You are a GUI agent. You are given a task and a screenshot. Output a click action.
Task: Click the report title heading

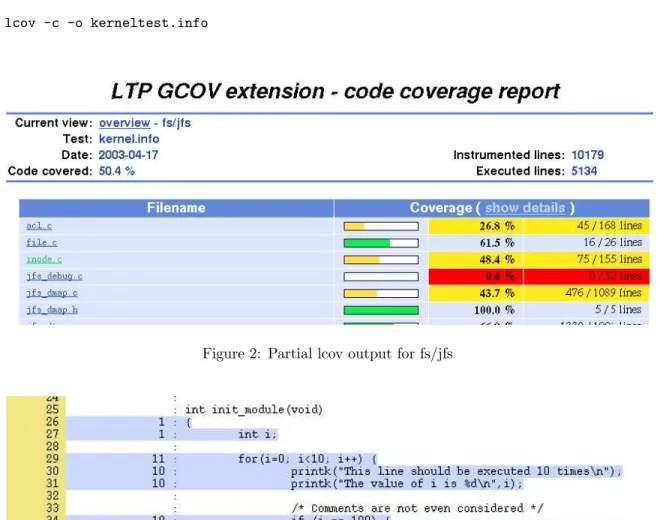[335, 91]
